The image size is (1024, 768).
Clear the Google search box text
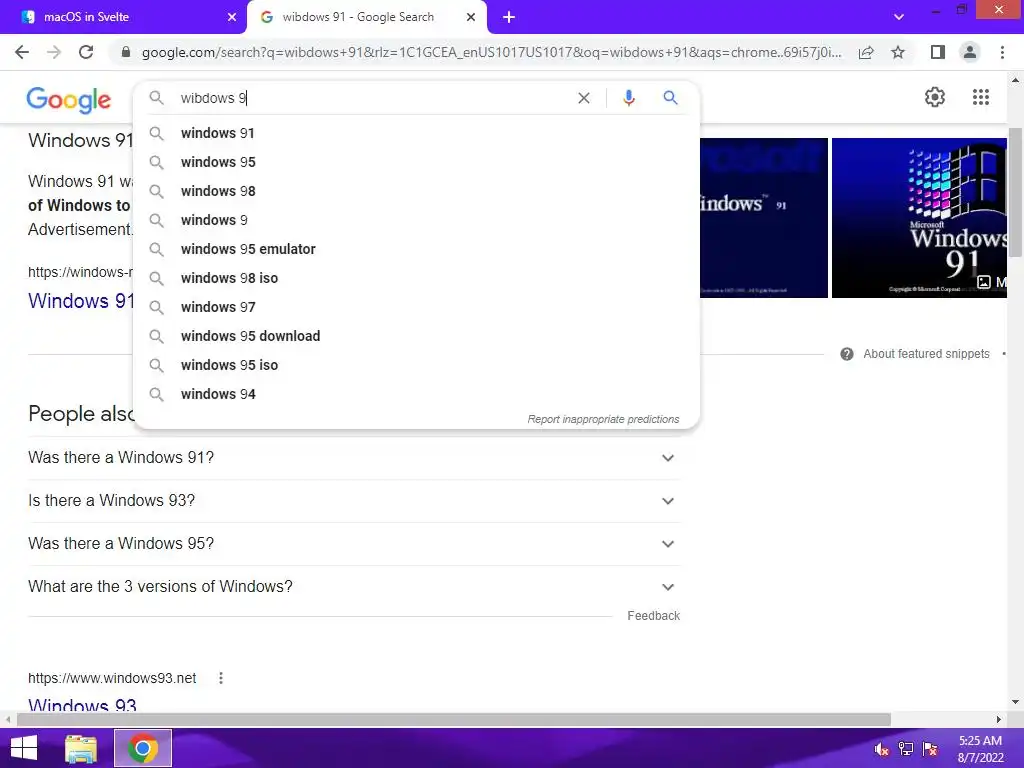point(584,98)
